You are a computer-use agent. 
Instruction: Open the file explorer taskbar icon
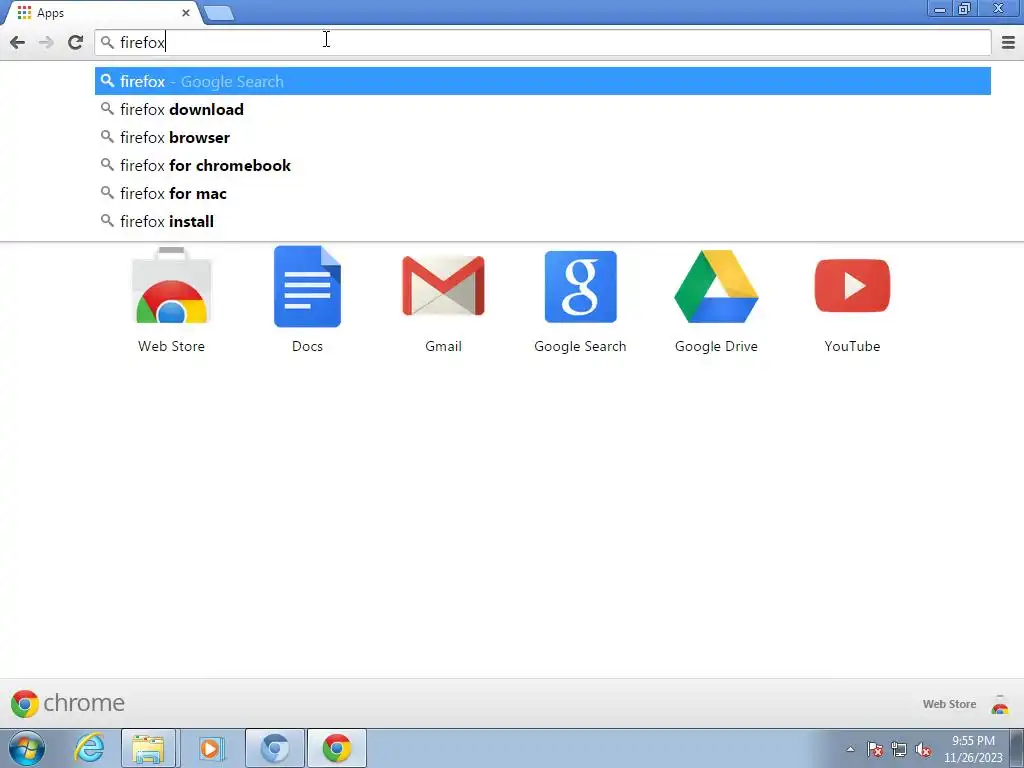(148, 748)
